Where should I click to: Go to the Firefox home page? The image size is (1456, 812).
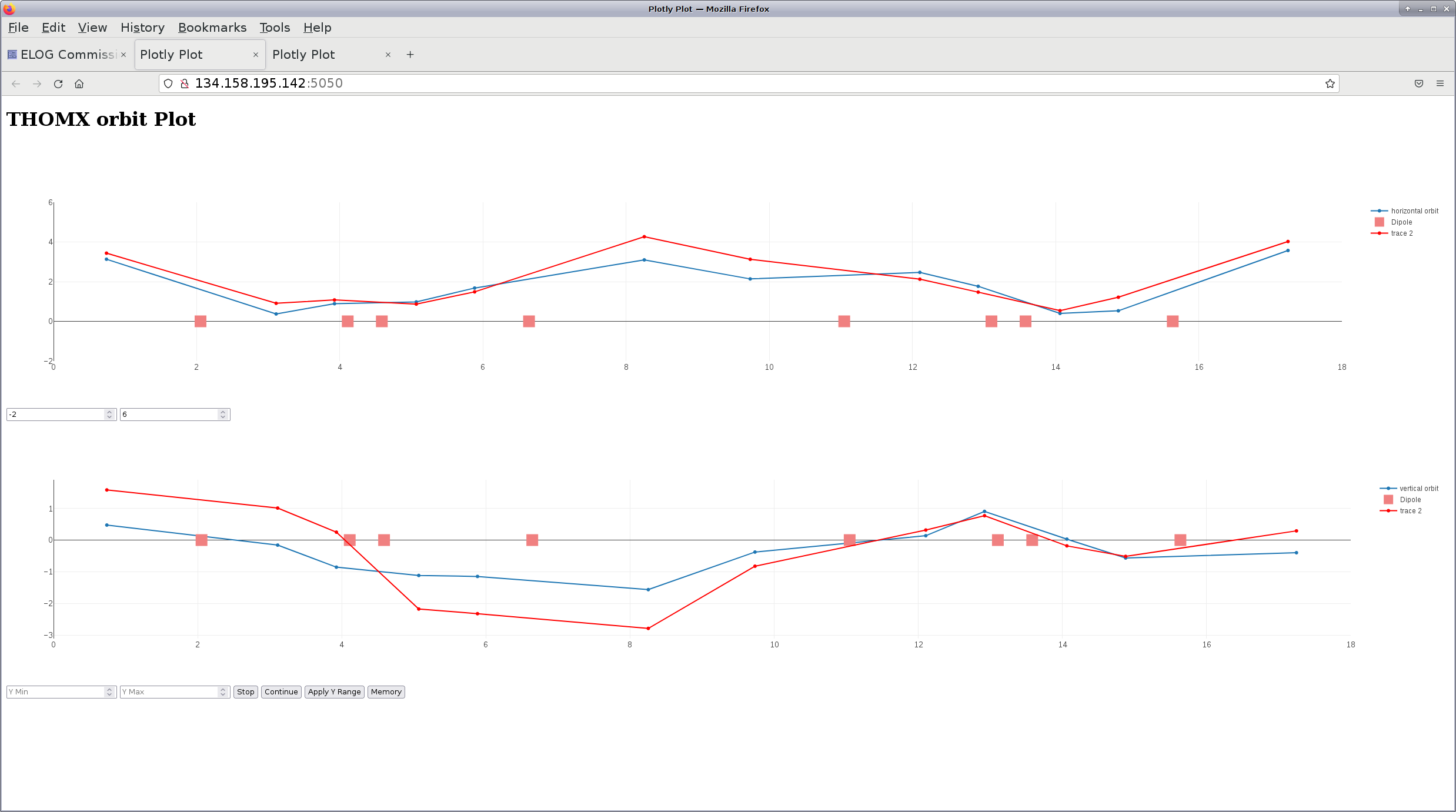click(79, 84)
